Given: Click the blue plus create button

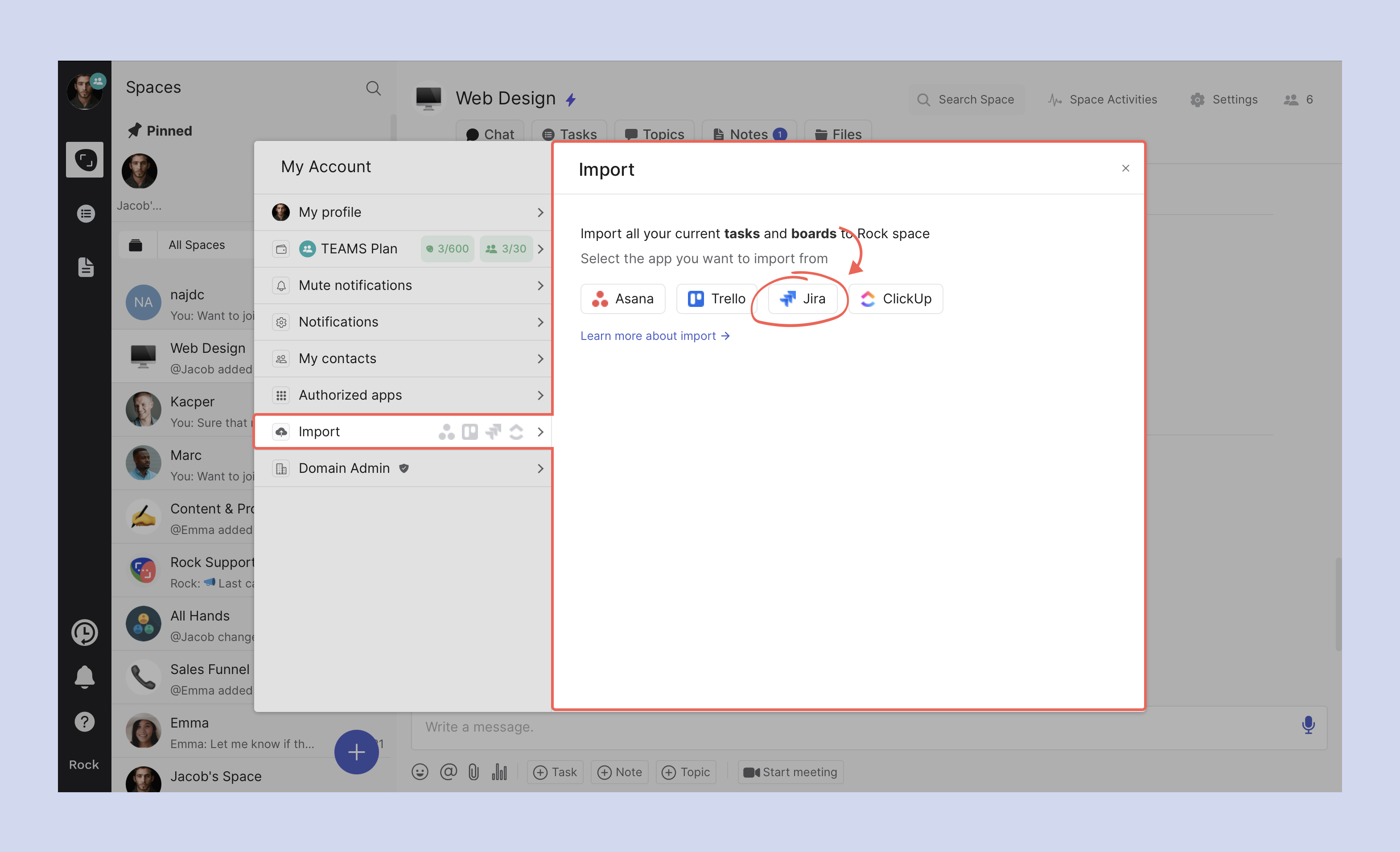Looking at the screenshot, I should 356,751.
